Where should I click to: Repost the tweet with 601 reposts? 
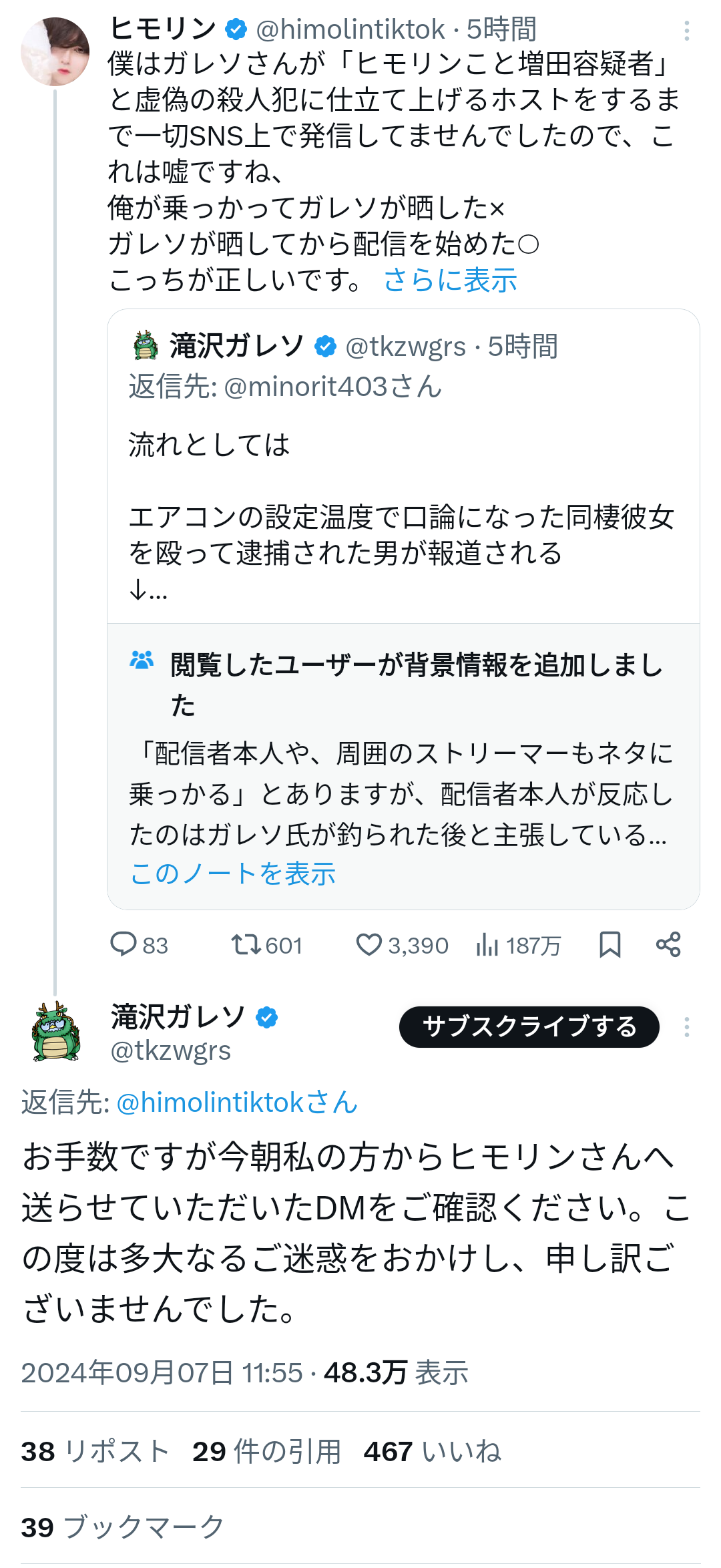246,945
